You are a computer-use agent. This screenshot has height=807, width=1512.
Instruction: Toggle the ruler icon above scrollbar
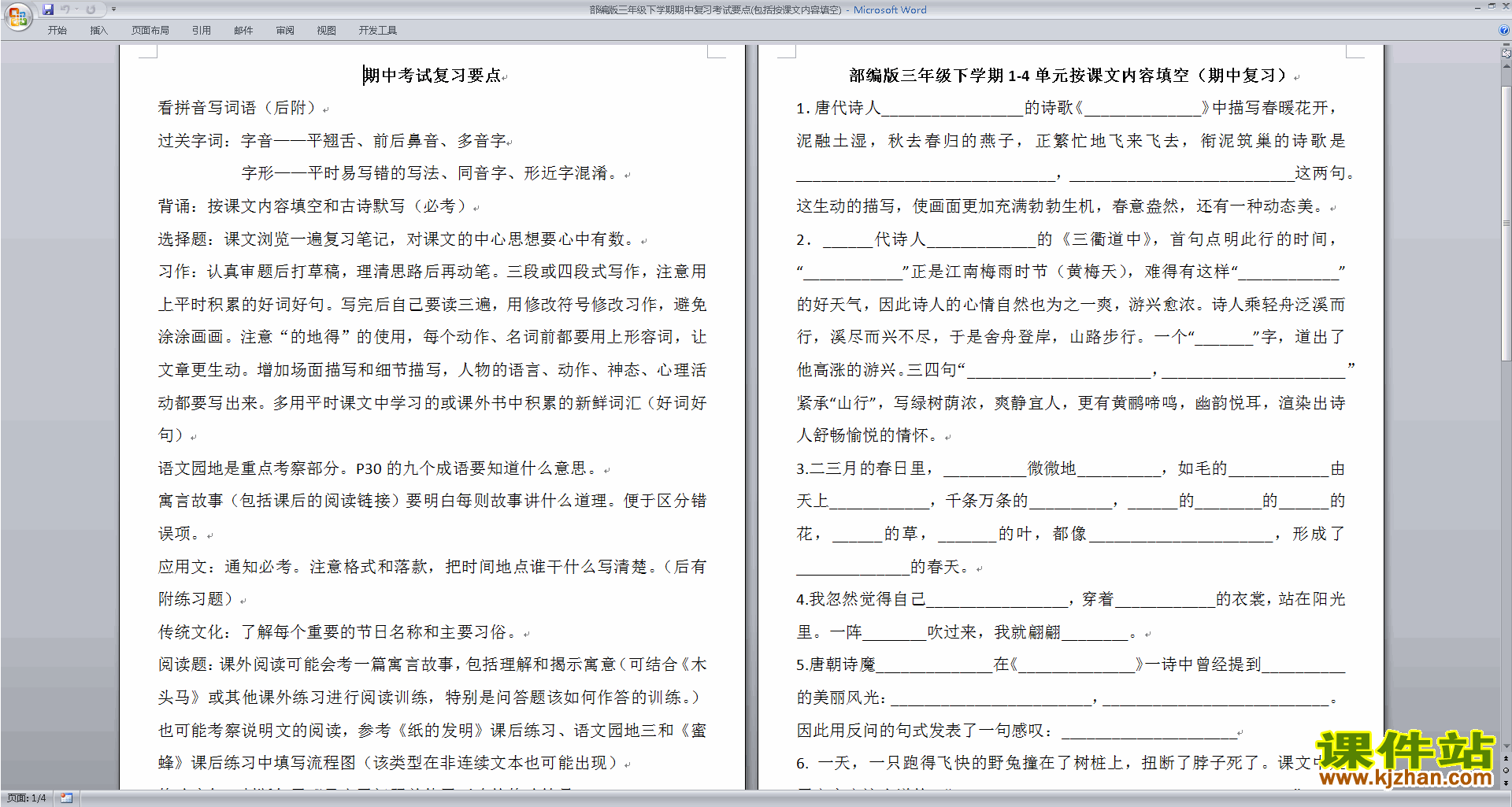tap(1506, 54)
